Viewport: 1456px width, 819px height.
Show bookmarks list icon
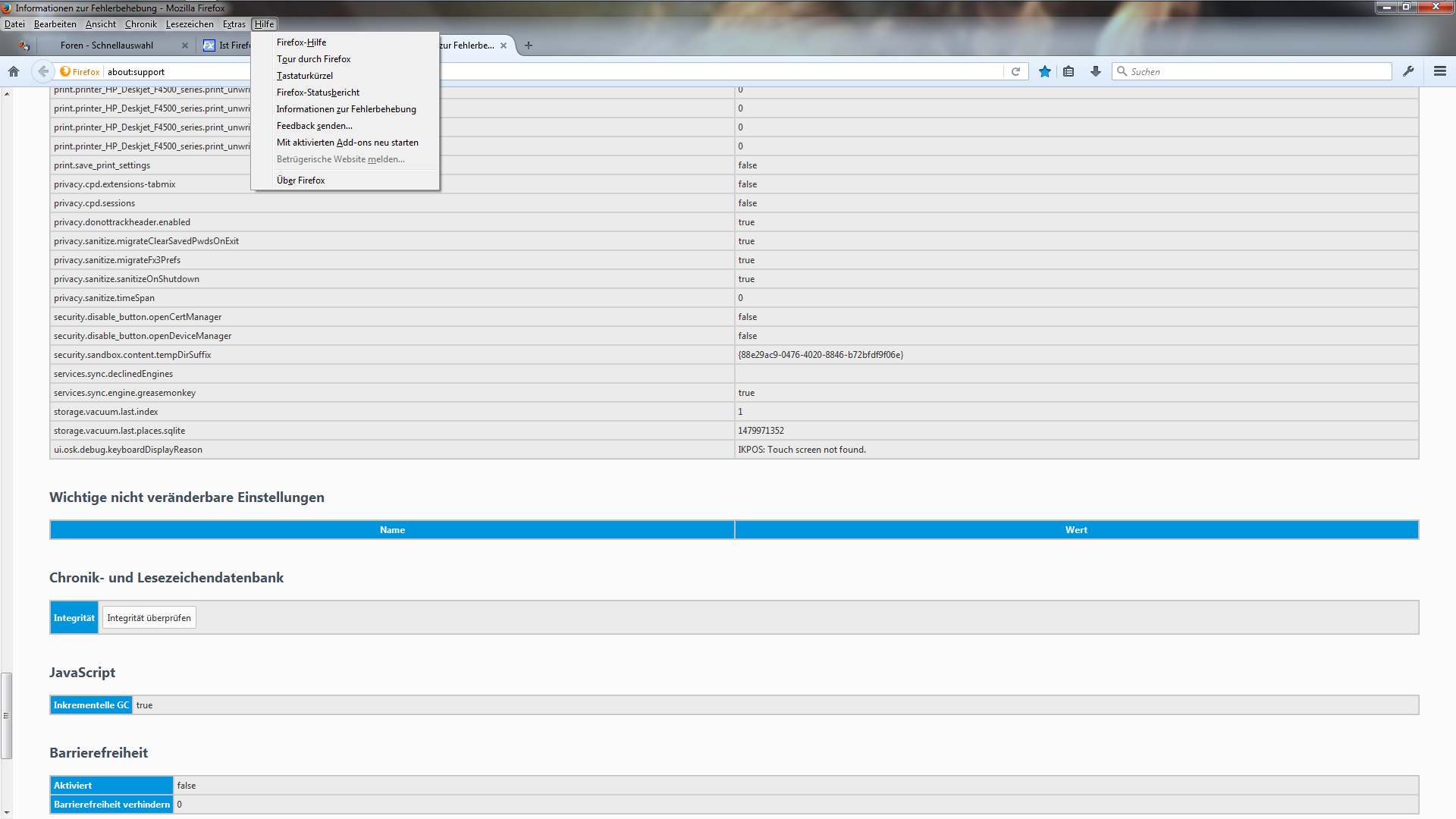point(1068,71)
